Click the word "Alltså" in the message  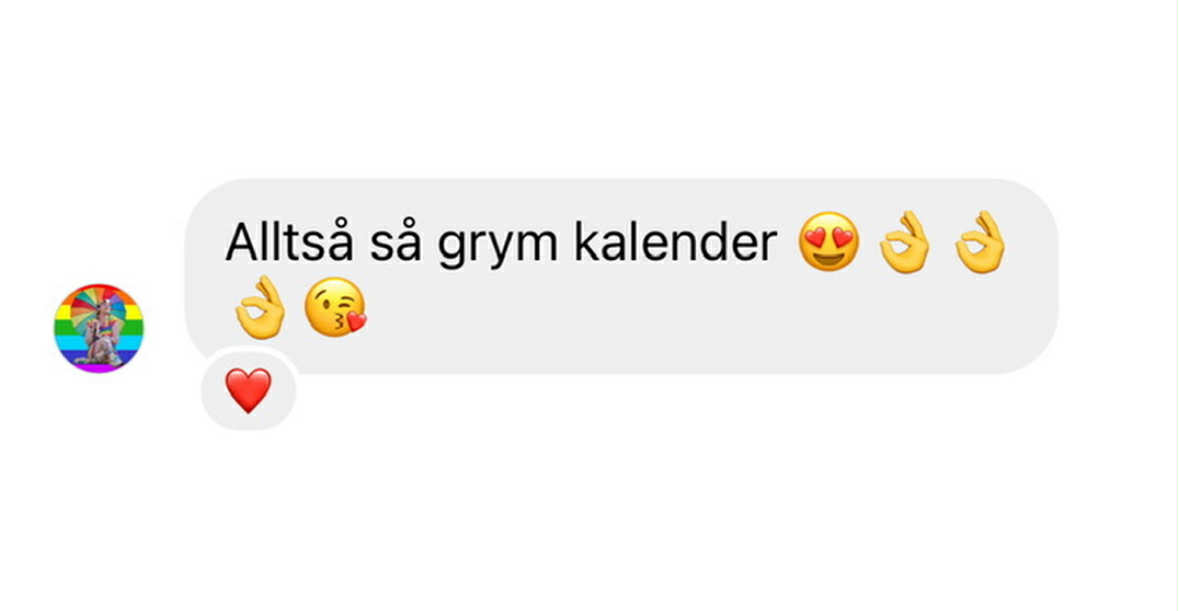289,242
